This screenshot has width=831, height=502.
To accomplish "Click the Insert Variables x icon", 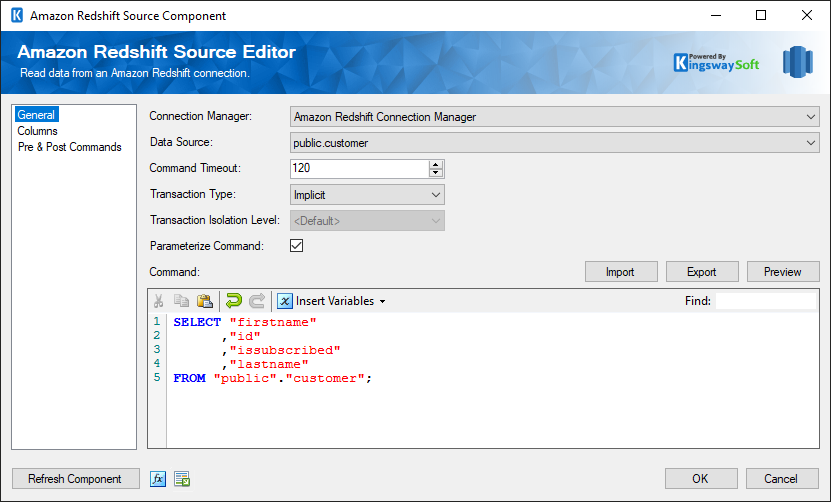I will coord(285,301).
